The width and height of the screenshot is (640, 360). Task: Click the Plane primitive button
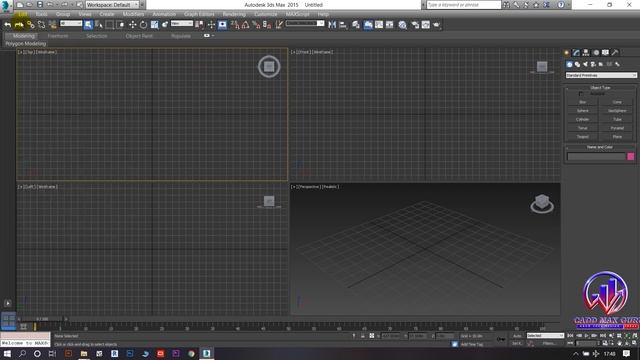(x=617, y=137)
